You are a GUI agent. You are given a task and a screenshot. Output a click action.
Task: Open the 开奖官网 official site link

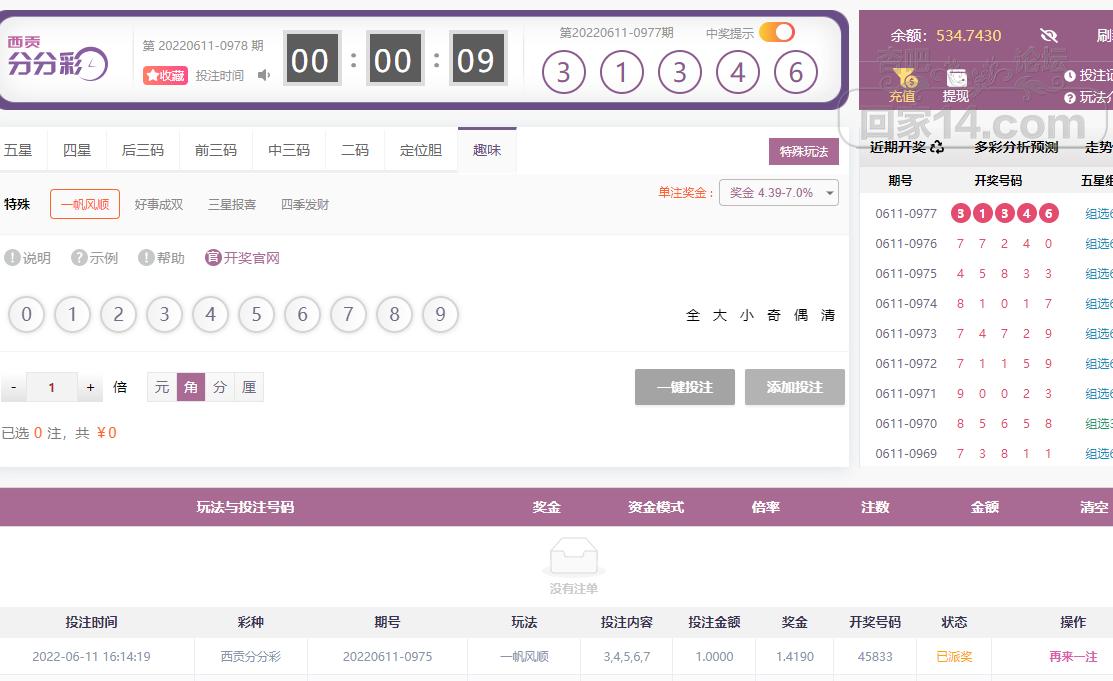(242, 258)
